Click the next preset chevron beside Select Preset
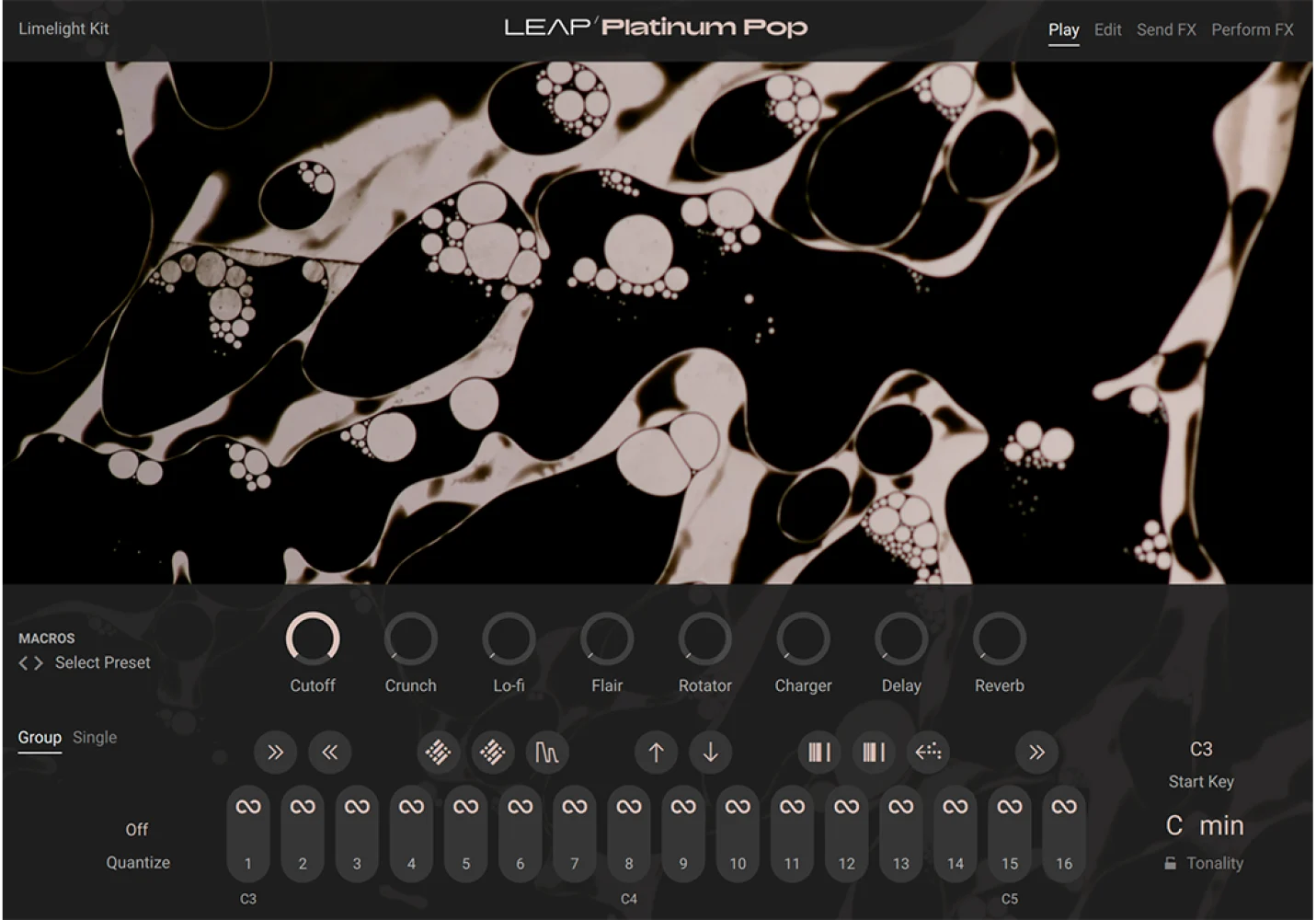 coord(39,662)
